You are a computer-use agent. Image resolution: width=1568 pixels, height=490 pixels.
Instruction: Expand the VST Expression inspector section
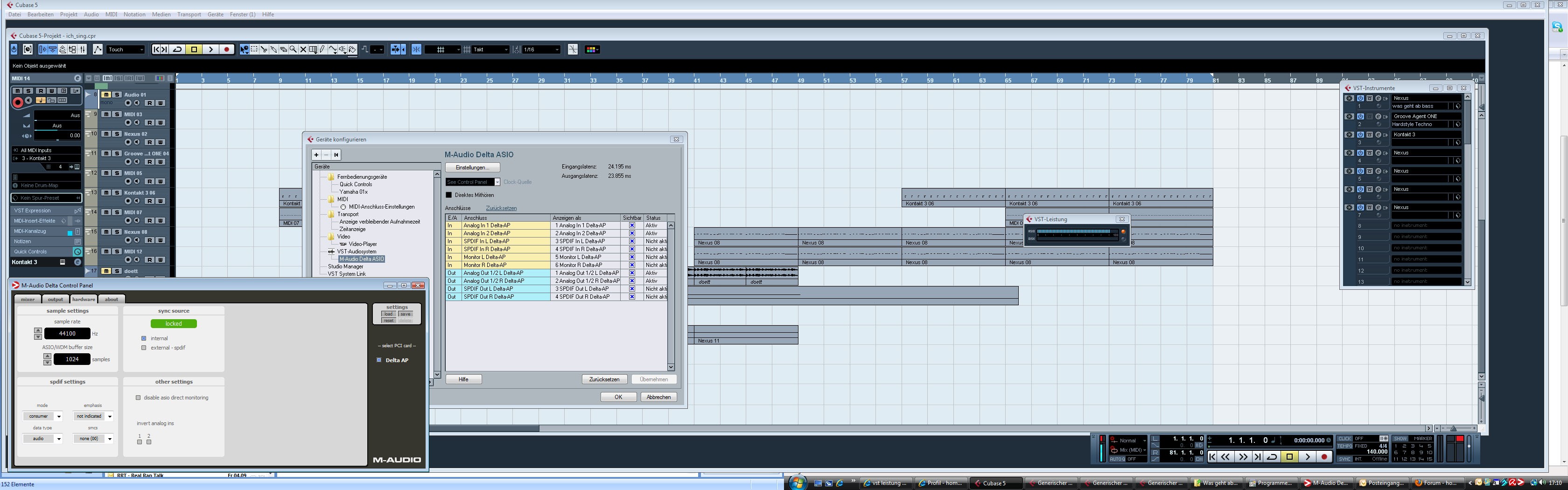coord(46,210)
